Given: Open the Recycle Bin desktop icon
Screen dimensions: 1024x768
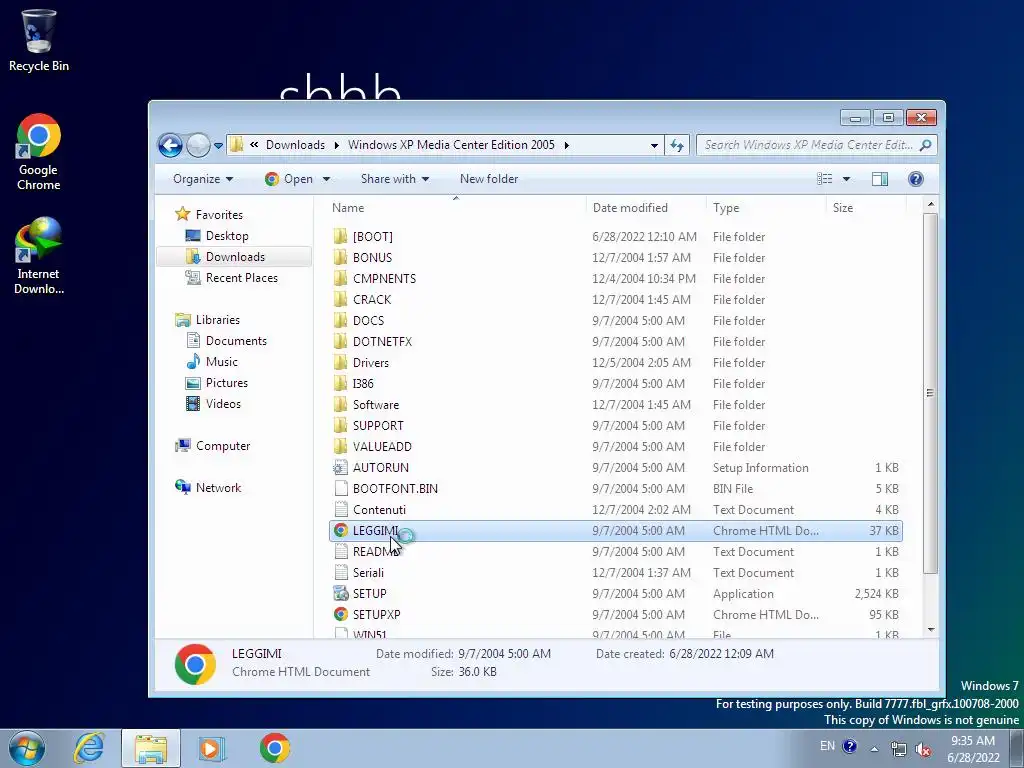Looking at the screenshot, I should pos(39,40).
